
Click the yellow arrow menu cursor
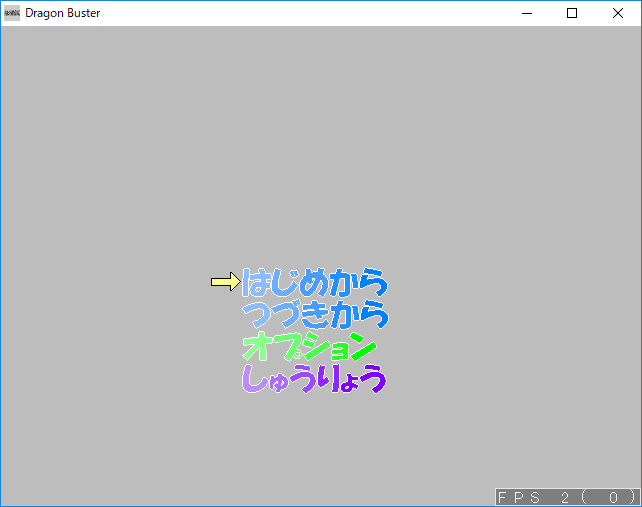tap(226, 282)
